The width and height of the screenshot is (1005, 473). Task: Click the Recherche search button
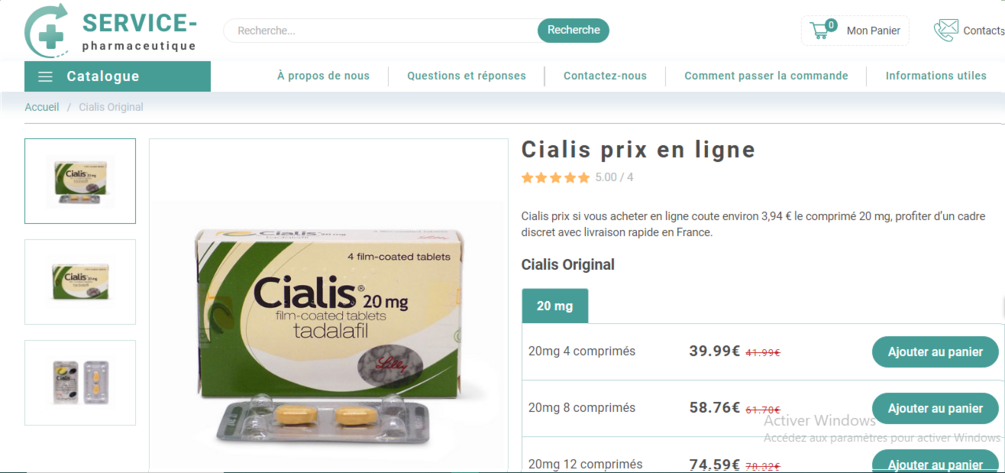click(573, 30)
